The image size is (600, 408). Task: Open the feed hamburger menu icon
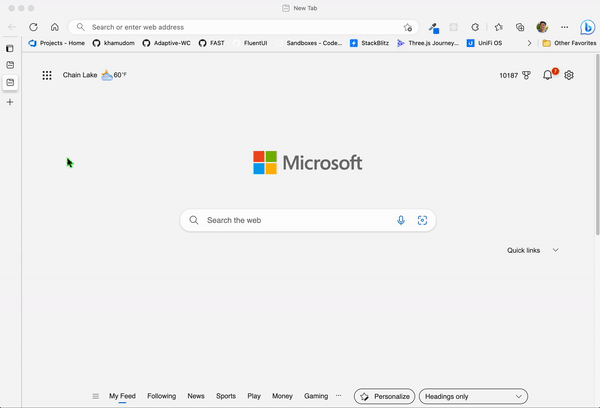[x=96, y=396]
